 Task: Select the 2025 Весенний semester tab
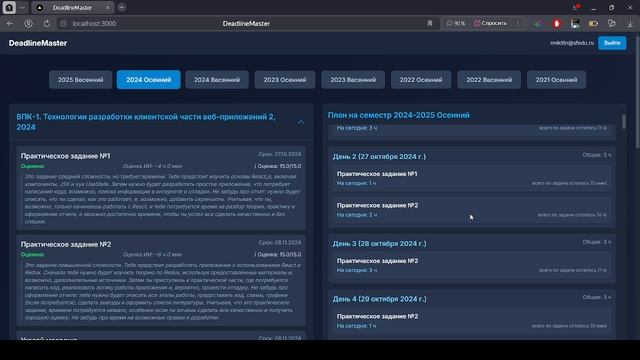80,80
